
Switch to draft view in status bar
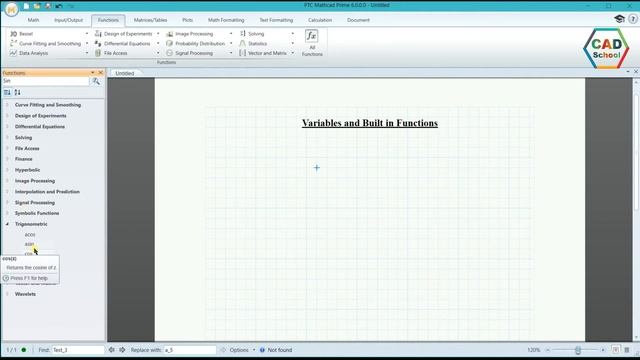point(627,350)
